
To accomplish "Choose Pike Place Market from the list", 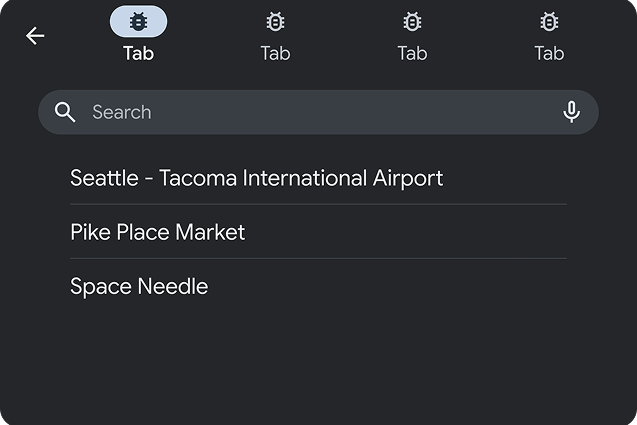I will tap(157, 232).
